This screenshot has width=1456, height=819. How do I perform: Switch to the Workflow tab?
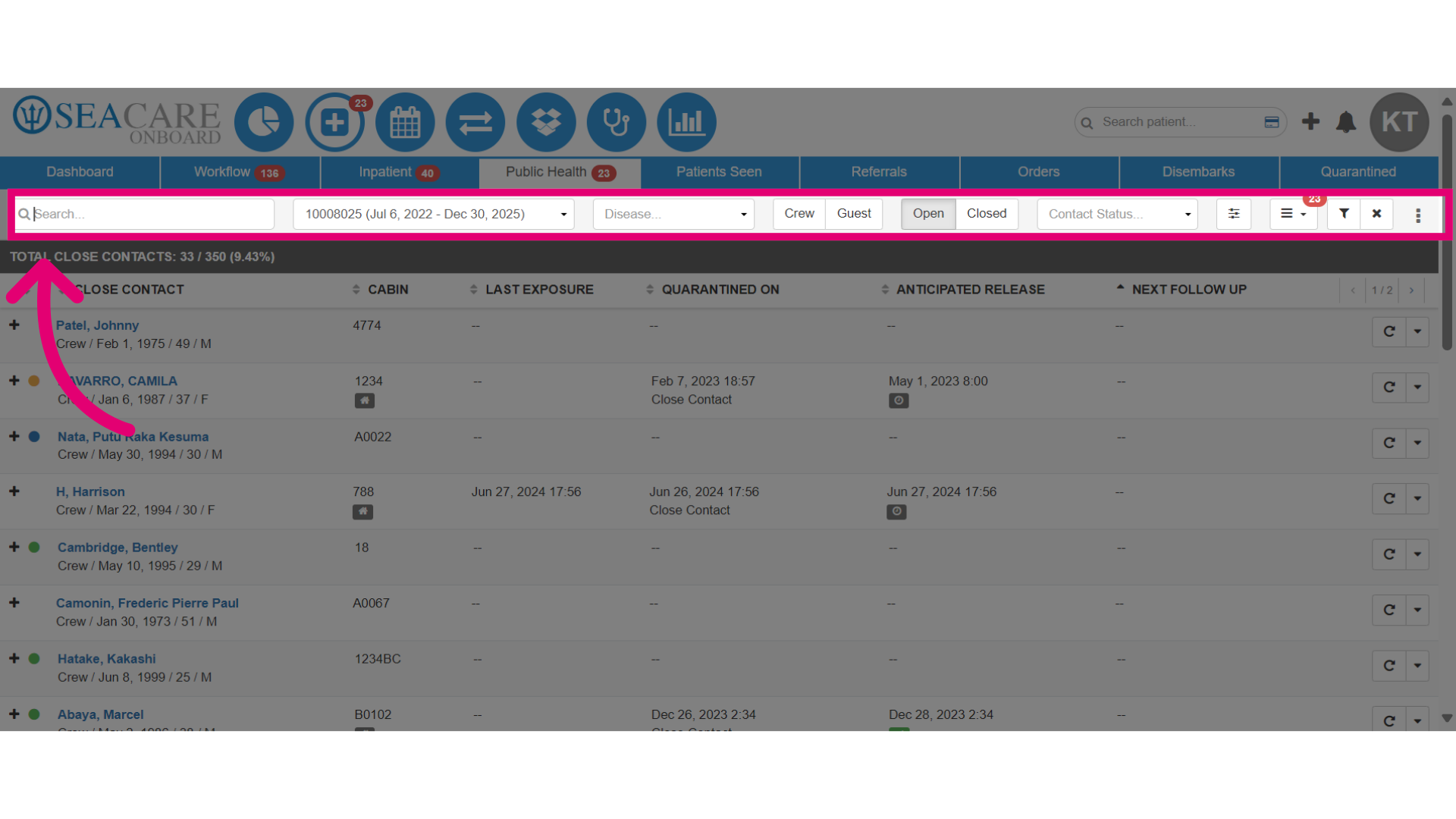click(240, 172)
